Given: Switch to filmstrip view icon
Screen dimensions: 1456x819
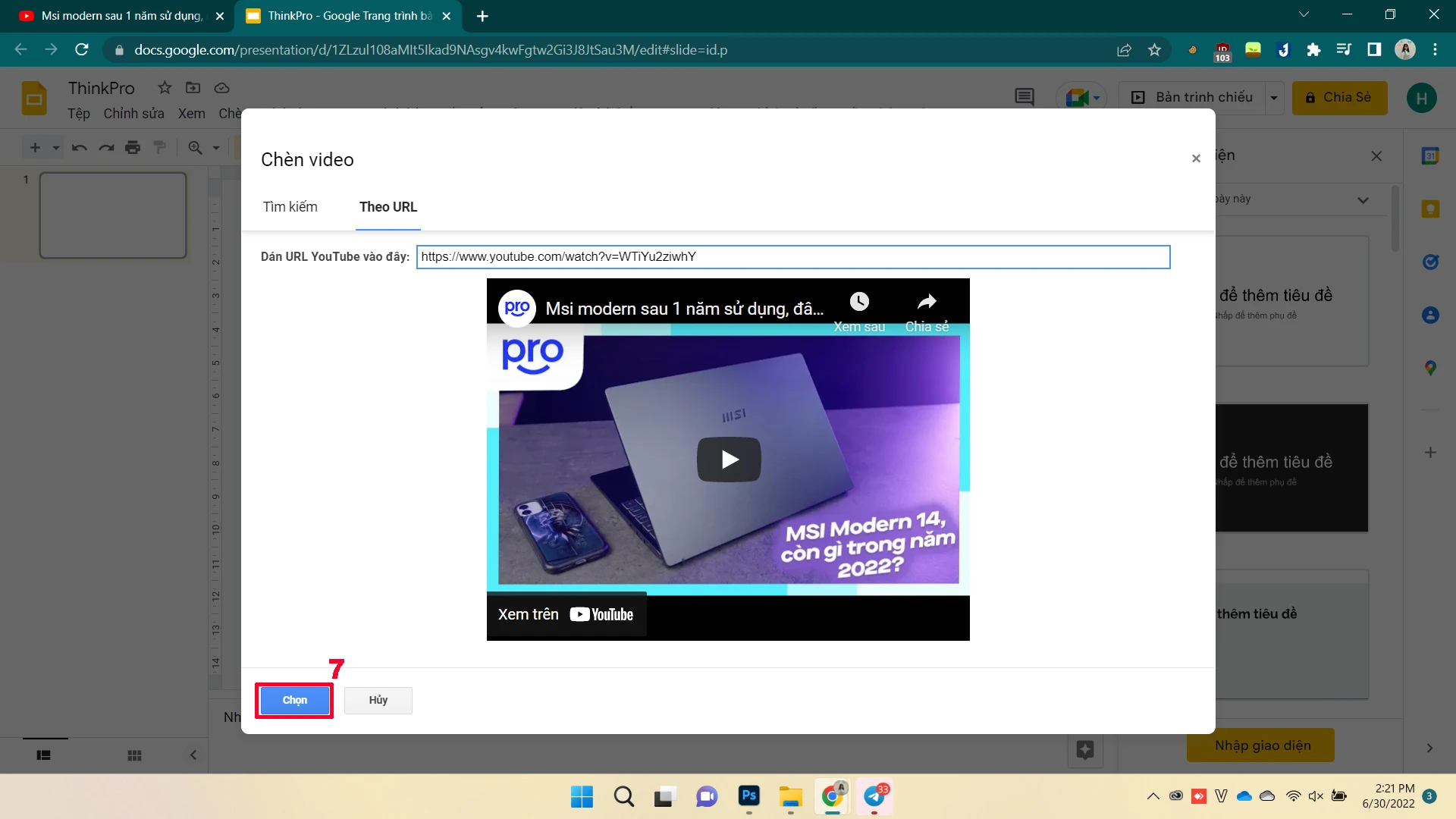Looking at the screenshot, I should [x=43, y=755].
